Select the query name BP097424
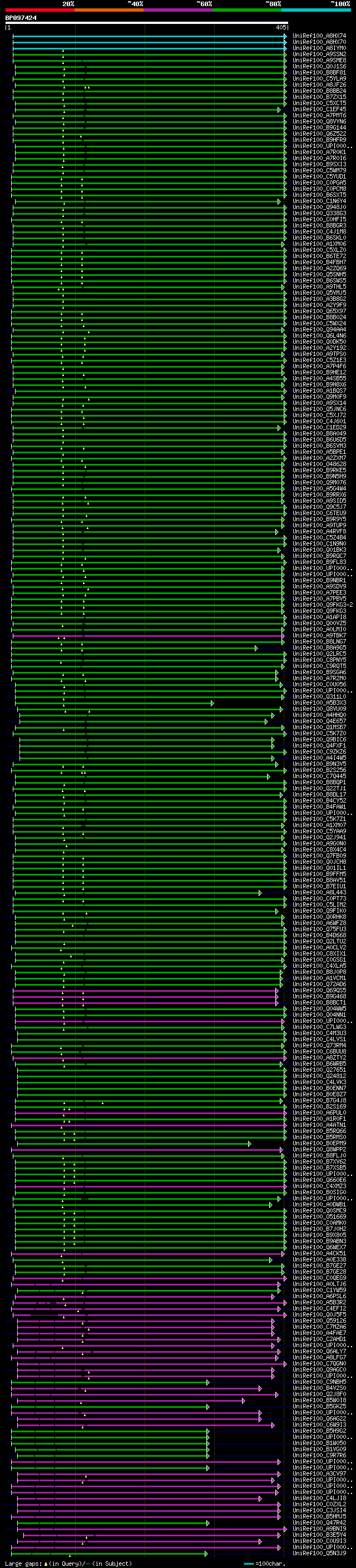This screenshot has width=356, height=1568. [x=21, y=18]
